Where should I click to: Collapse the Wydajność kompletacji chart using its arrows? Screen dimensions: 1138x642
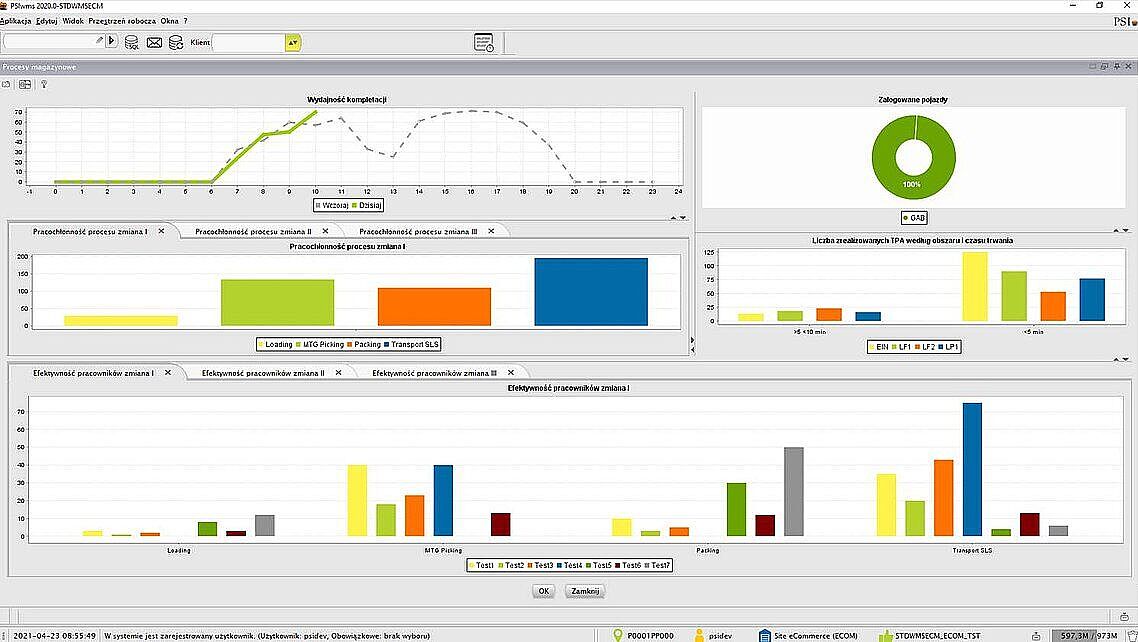(678, 218)
